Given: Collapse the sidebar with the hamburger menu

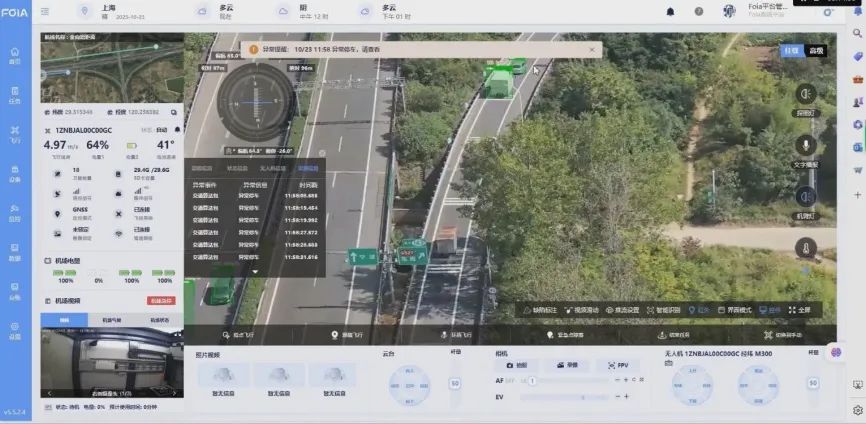Looking at the screenshot, I should [x=45, y=11].
